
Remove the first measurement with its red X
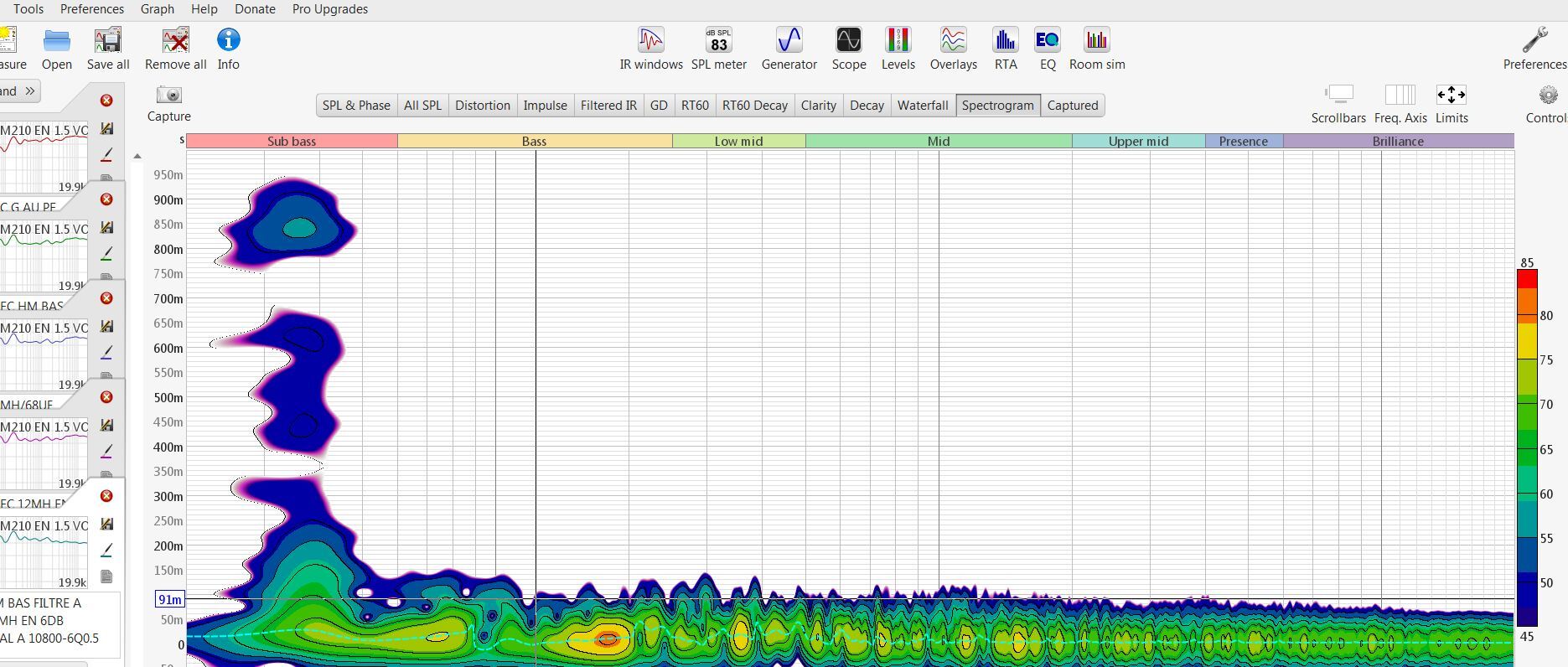pyautogui.click(x=106, y=101)
